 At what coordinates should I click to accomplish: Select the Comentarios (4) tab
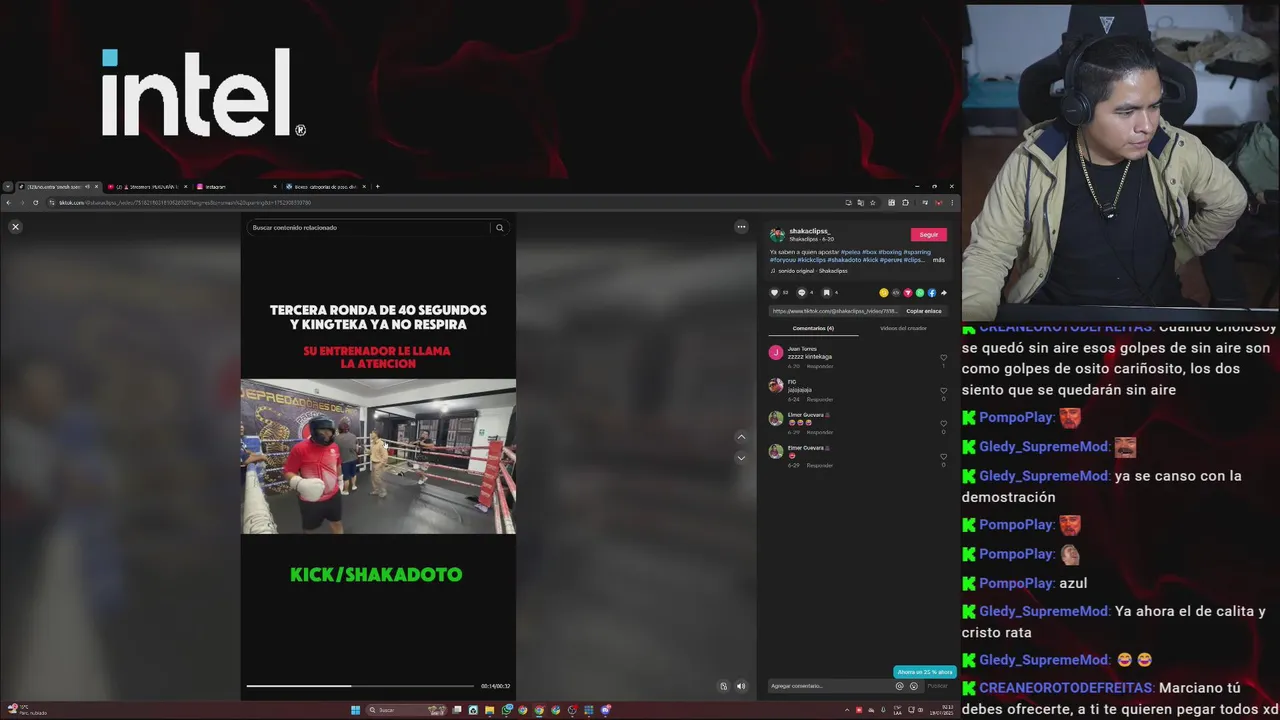pyautogui.click(x=813, y=328)
